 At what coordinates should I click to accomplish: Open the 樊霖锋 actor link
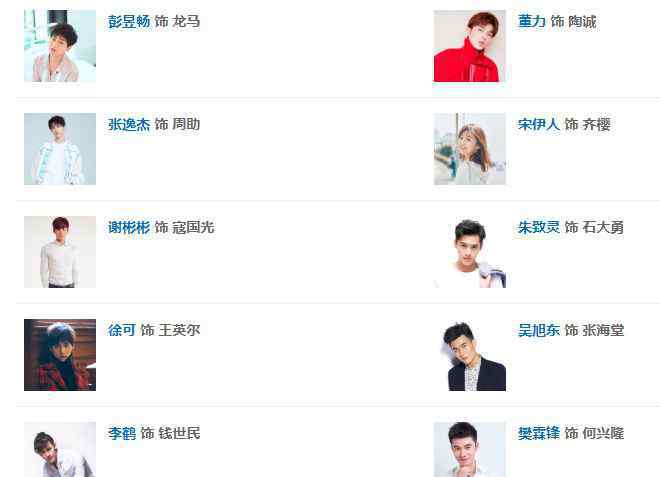coord(539,433)
